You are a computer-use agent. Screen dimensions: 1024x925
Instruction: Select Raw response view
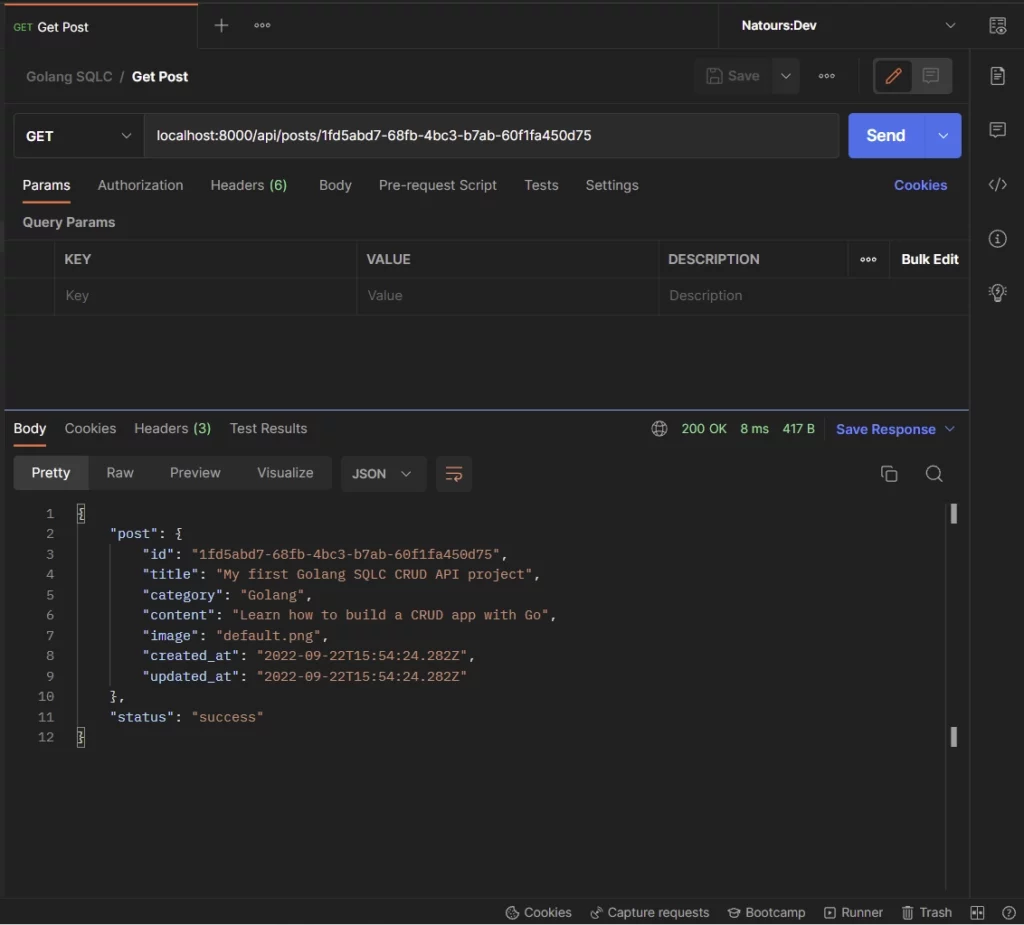tap(120, 473)
